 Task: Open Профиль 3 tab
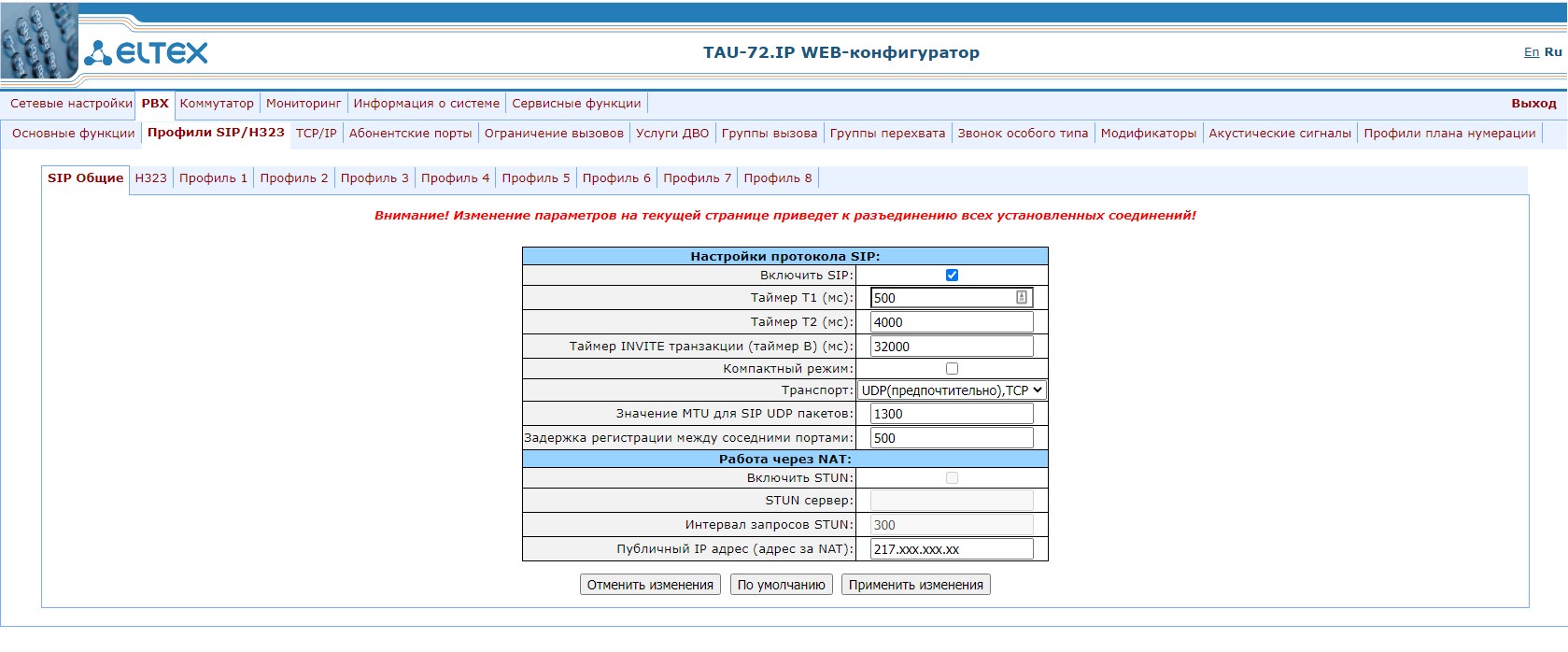[x=374, y=178]
